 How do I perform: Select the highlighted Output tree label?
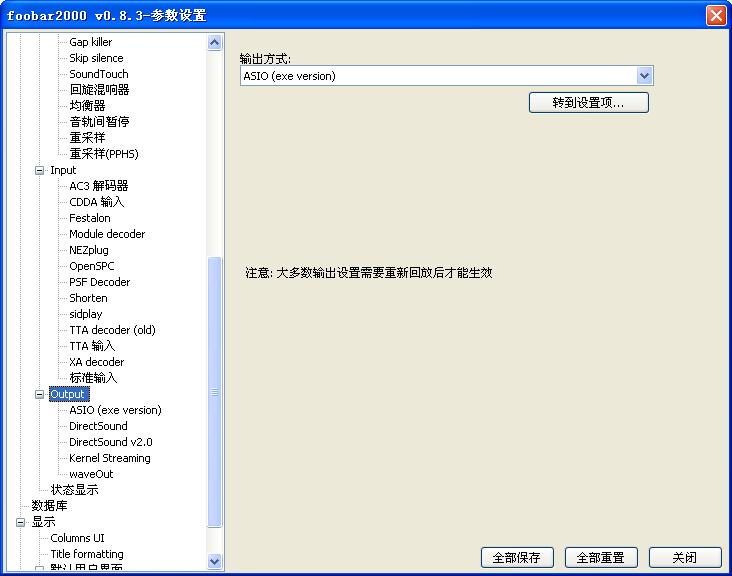tap(67, 394)
